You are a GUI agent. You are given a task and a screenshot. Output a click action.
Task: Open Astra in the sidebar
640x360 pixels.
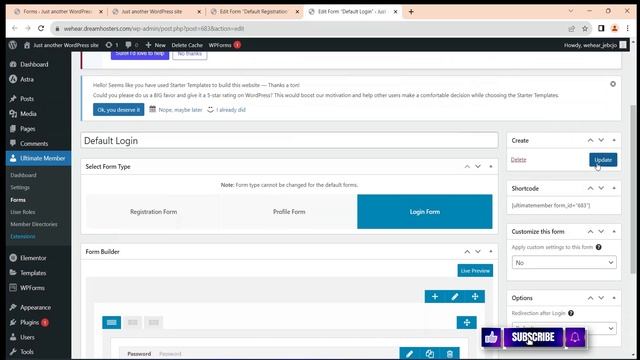27,79
